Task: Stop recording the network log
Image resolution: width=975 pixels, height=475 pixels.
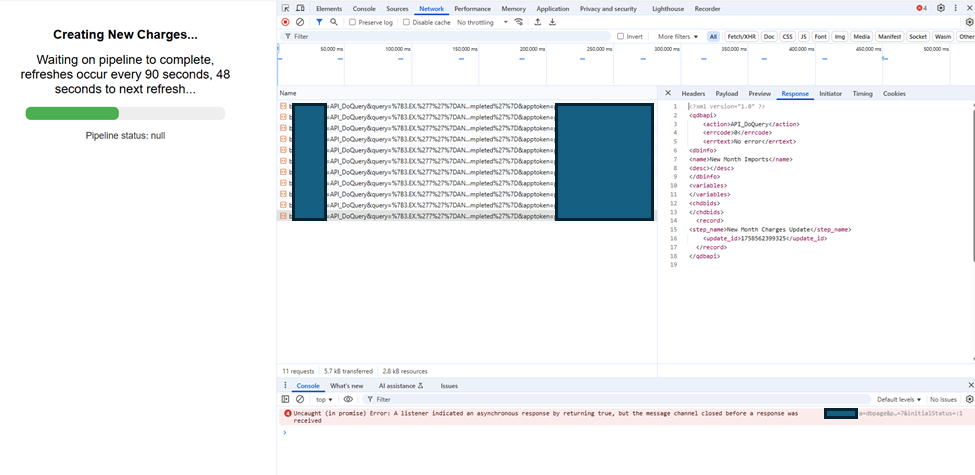Action: click(285, 22)
